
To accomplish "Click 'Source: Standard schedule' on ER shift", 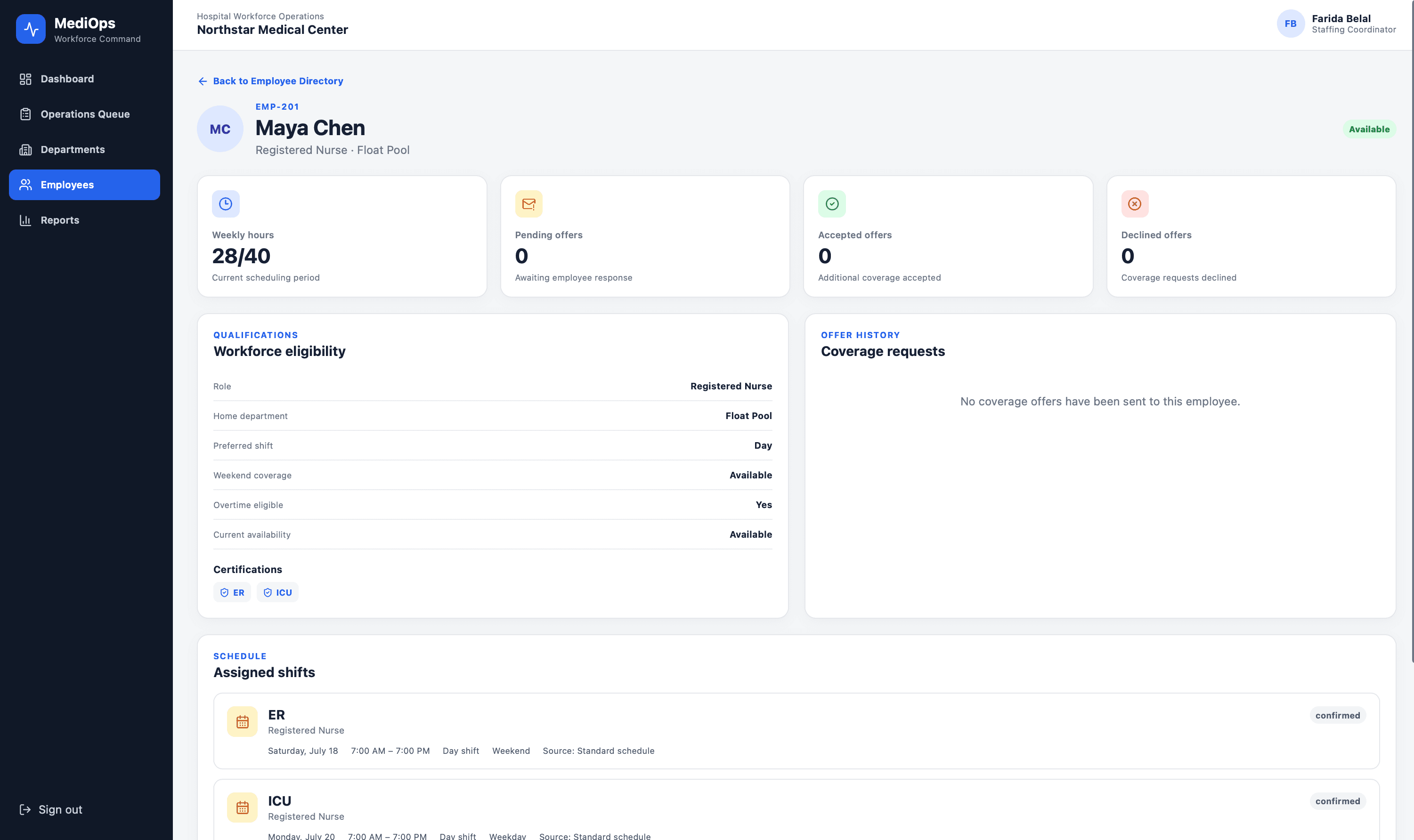I will click(598, 751).
